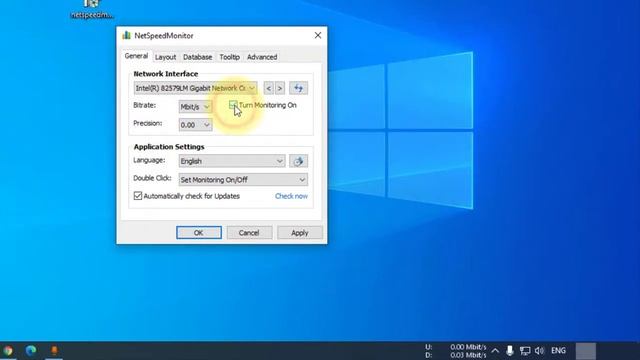Launch Microsoft Edge from taskbar
Viewport: 640px width, 360px height.
31,351
